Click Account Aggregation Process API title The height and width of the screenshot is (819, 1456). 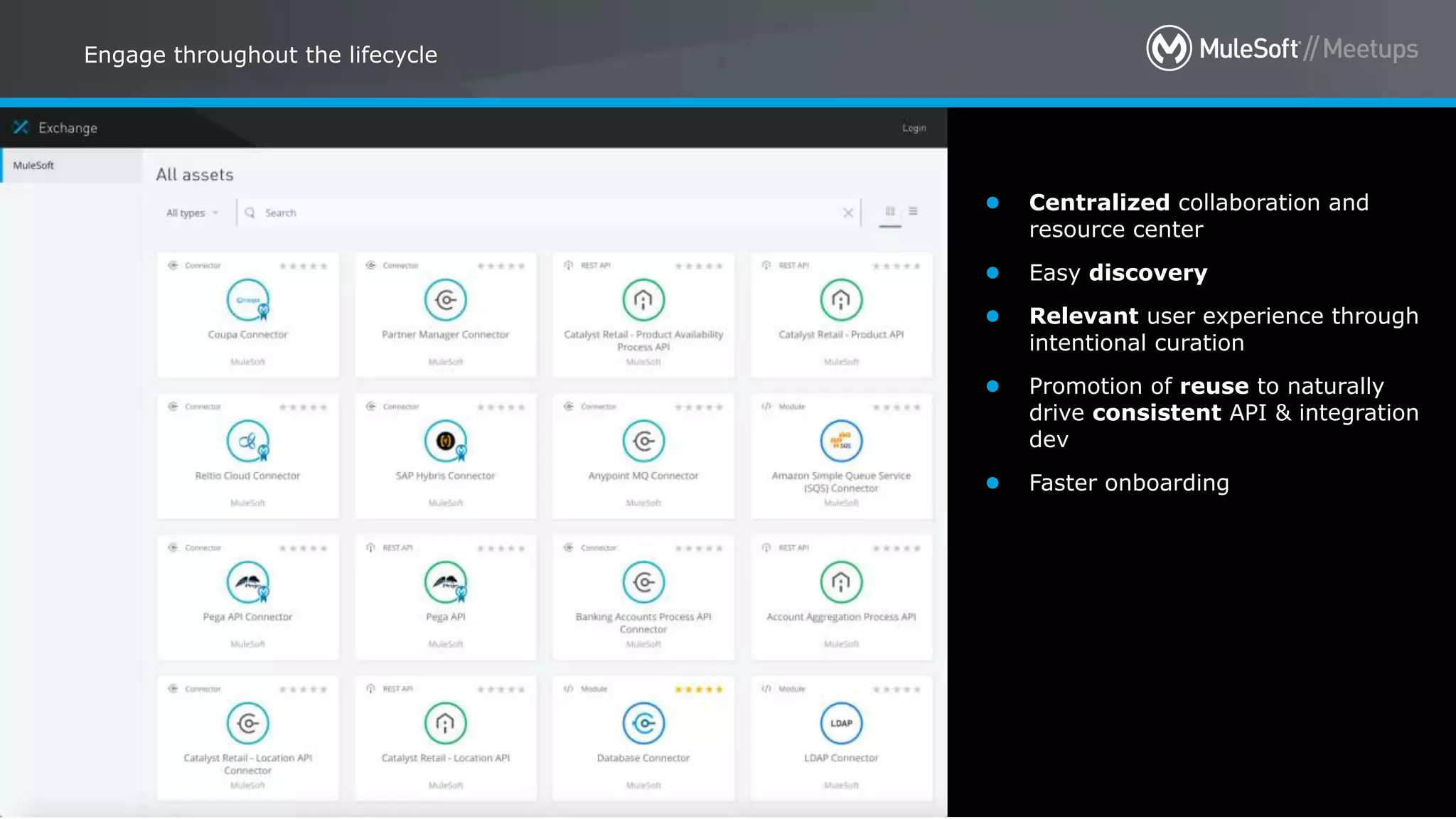[841, 617]
